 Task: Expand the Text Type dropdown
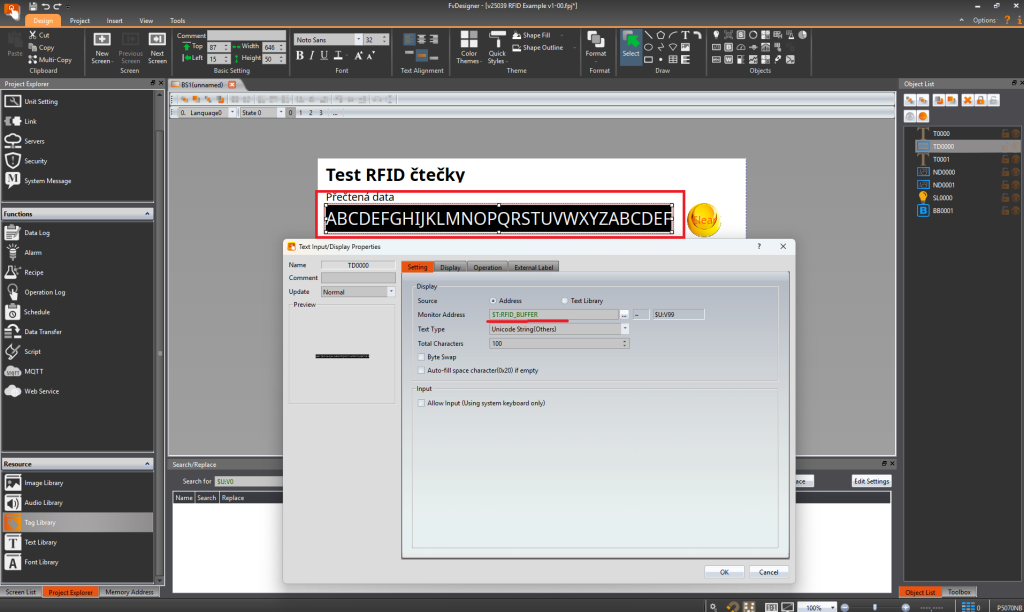(625, 328)
